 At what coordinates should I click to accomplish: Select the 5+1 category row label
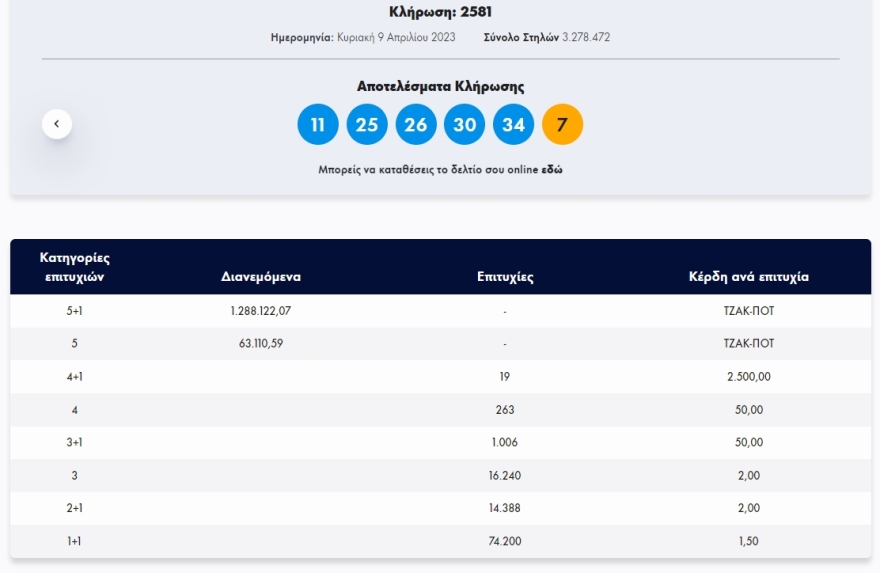(x=75, y=311)
